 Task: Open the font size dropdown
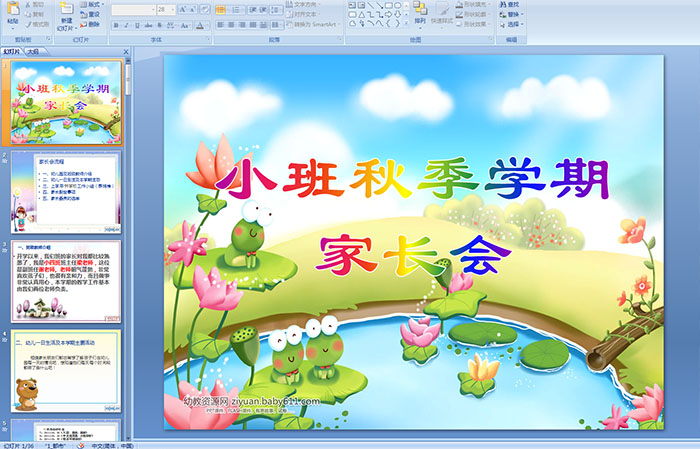172,9
